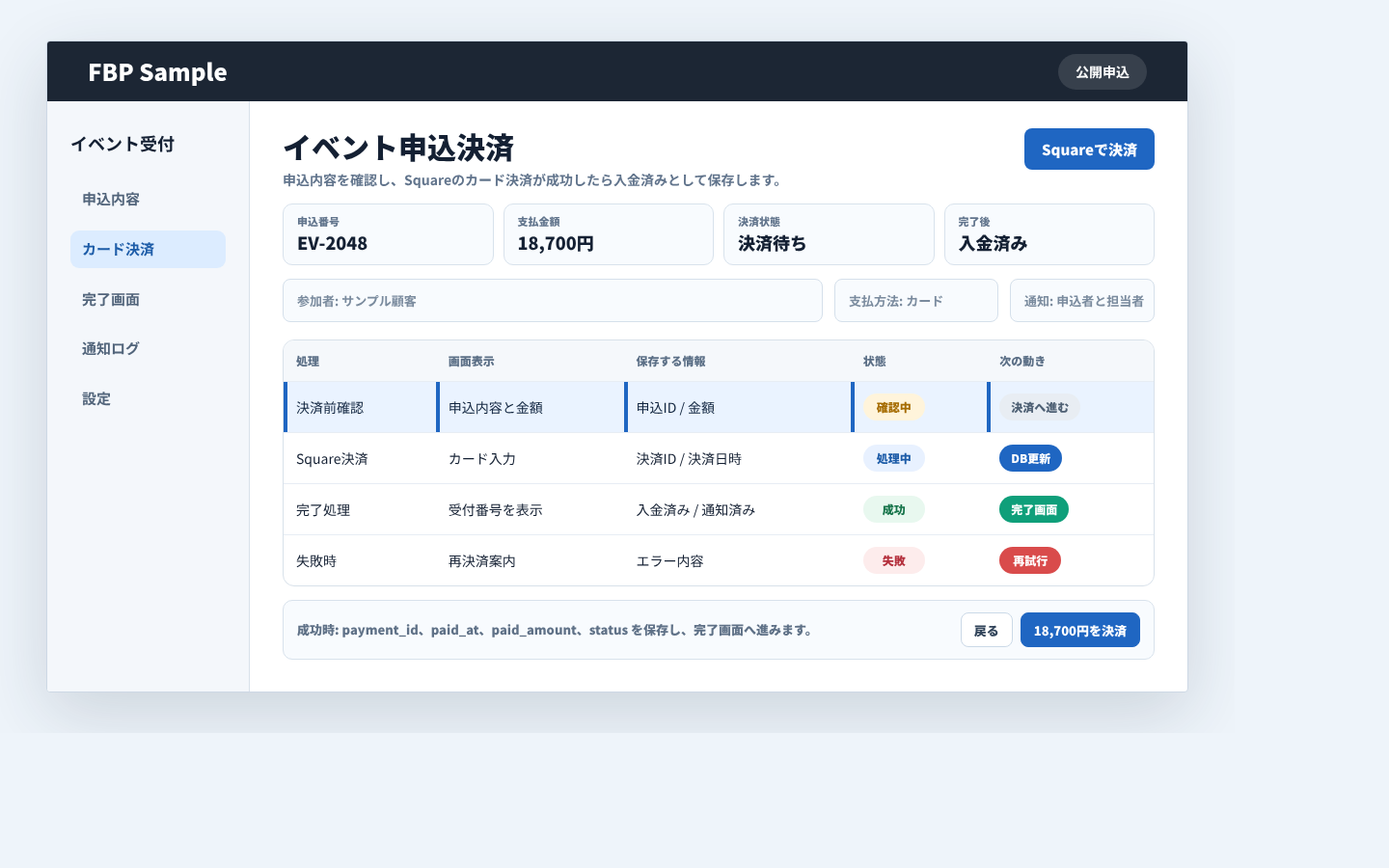1389x868 pixels.
Task: Click the 戻る button
Action: (986, 631)
